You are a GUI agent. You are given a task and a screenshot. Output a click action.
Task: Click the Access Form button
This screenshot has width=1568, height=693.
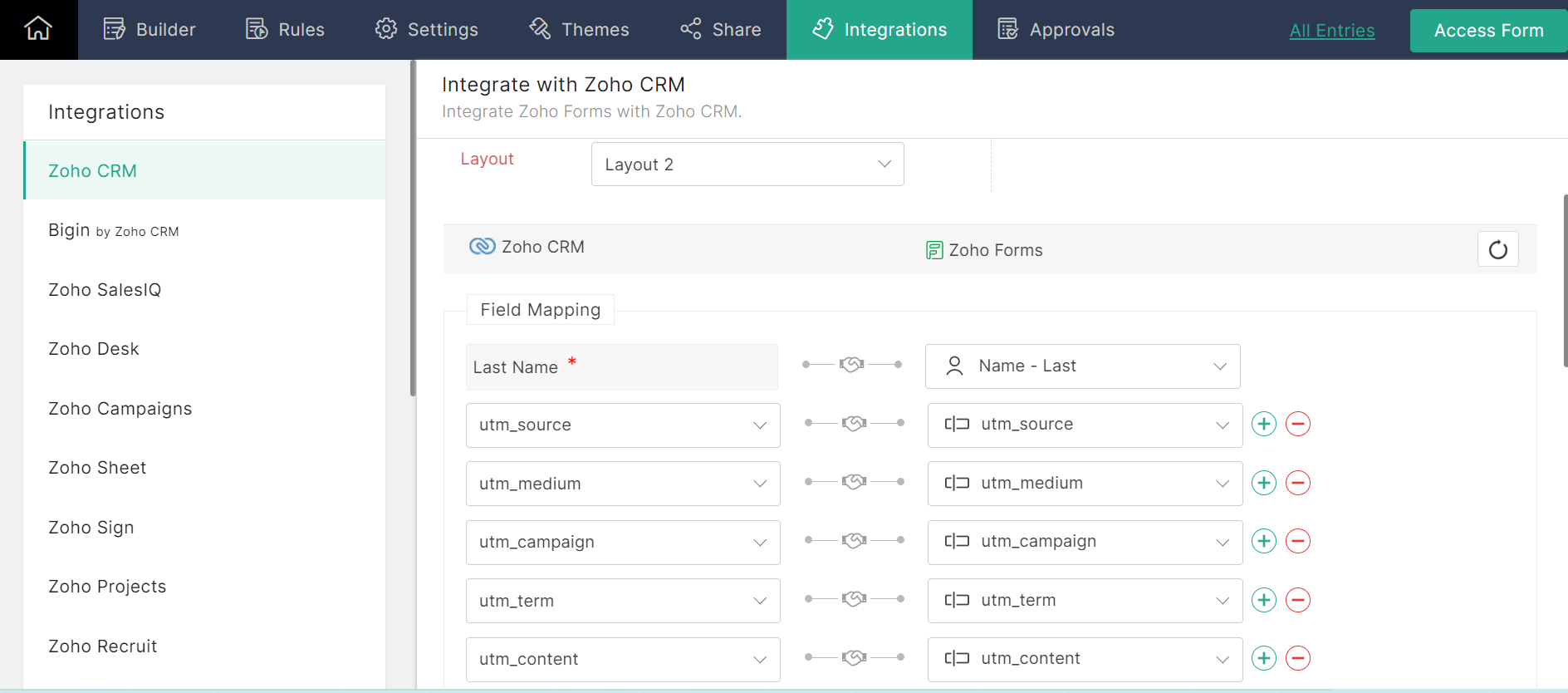[1488, 31]
